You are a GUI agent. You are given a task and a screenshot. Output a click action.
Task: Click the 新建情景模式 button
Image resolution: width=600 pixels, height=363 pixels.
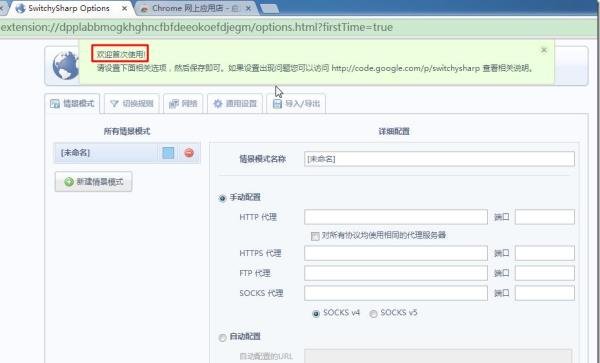coord(93,182)
